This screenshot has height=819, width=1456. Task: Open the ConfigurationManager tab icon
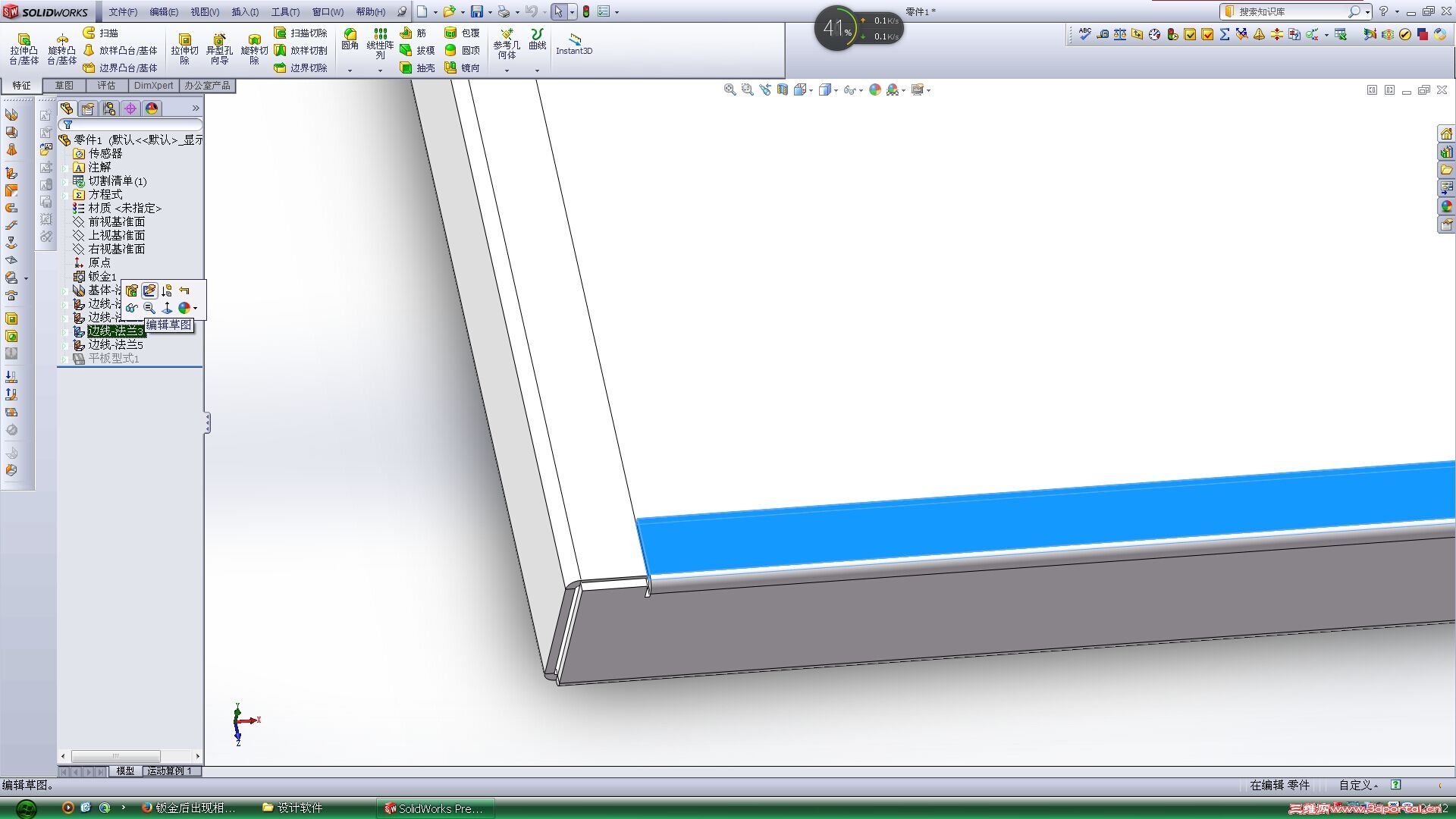pos(109,108)
